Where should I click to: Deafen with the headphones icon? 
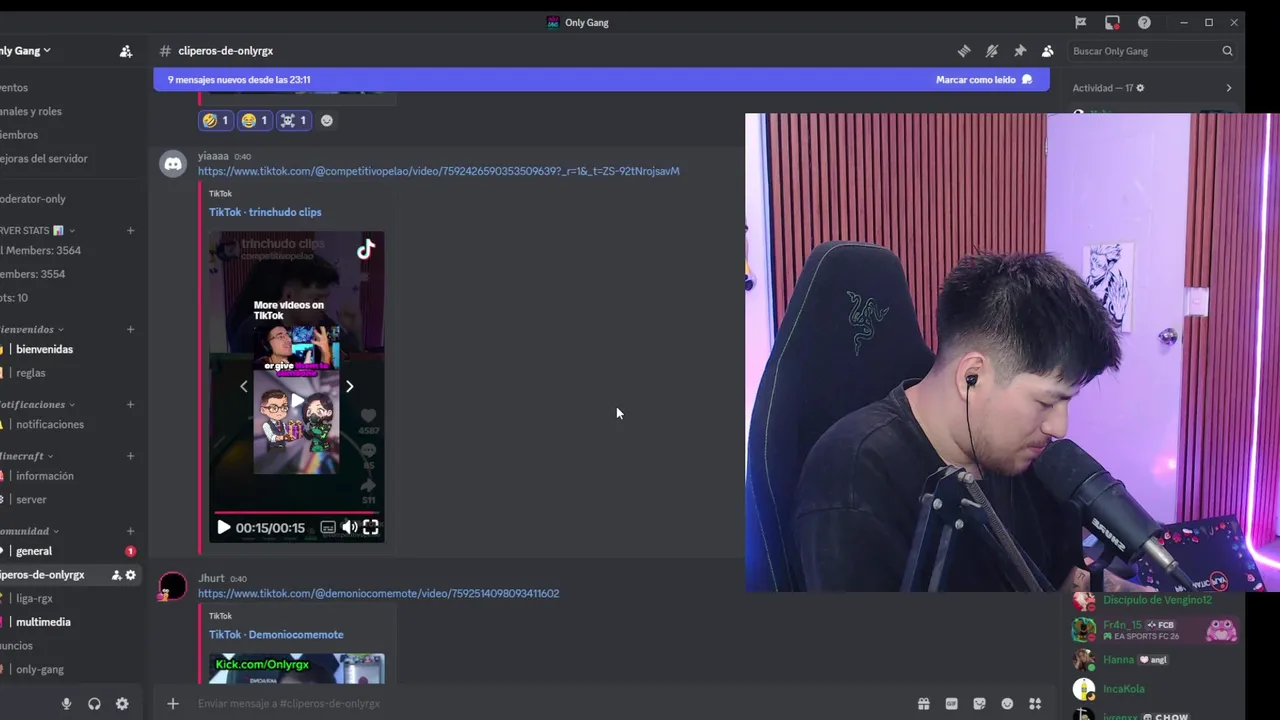(x=94, y=704)
